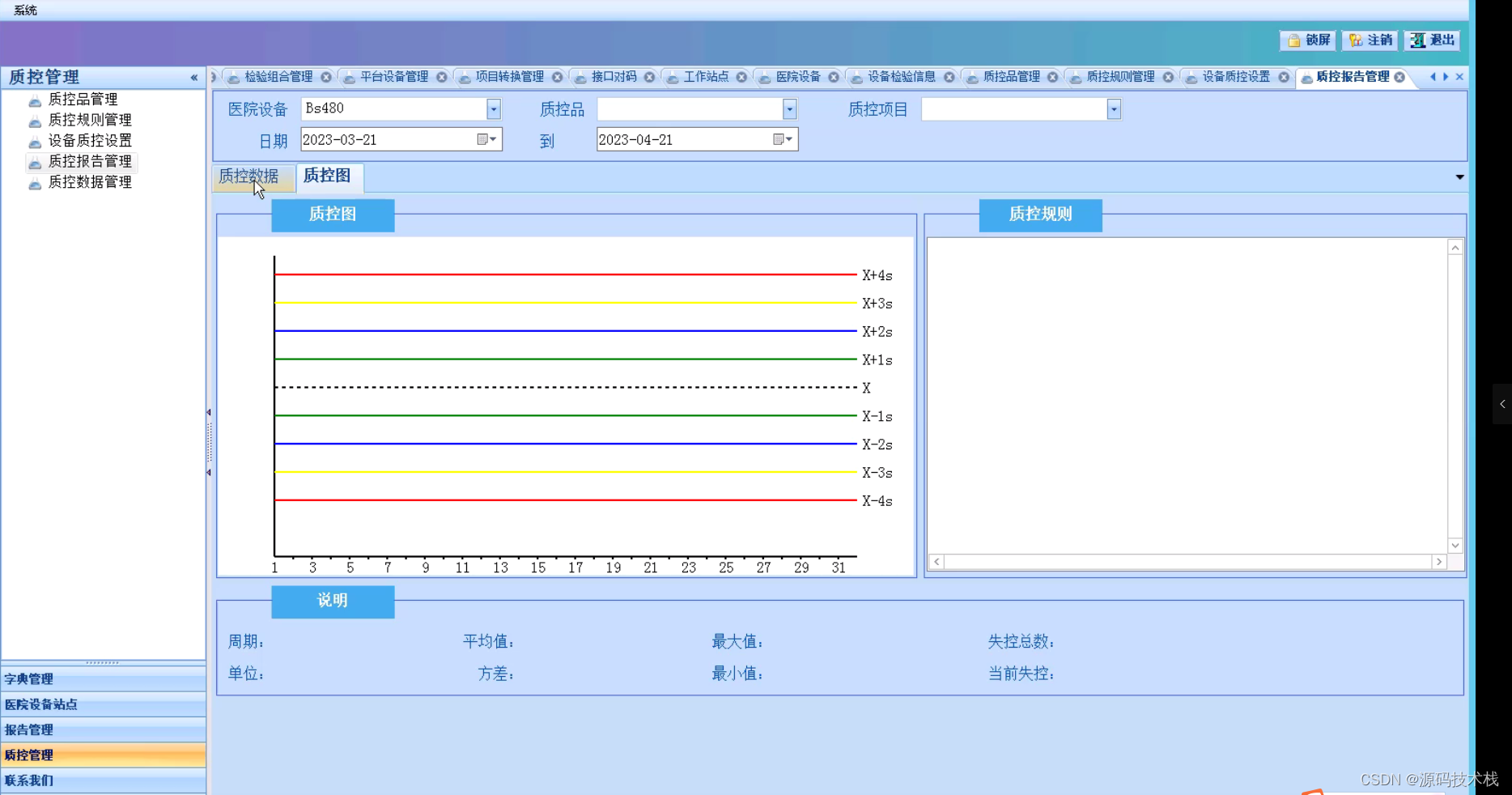Open the 质控品 dropdown list
1512x795 pixels.
click(x=789, y=108)
